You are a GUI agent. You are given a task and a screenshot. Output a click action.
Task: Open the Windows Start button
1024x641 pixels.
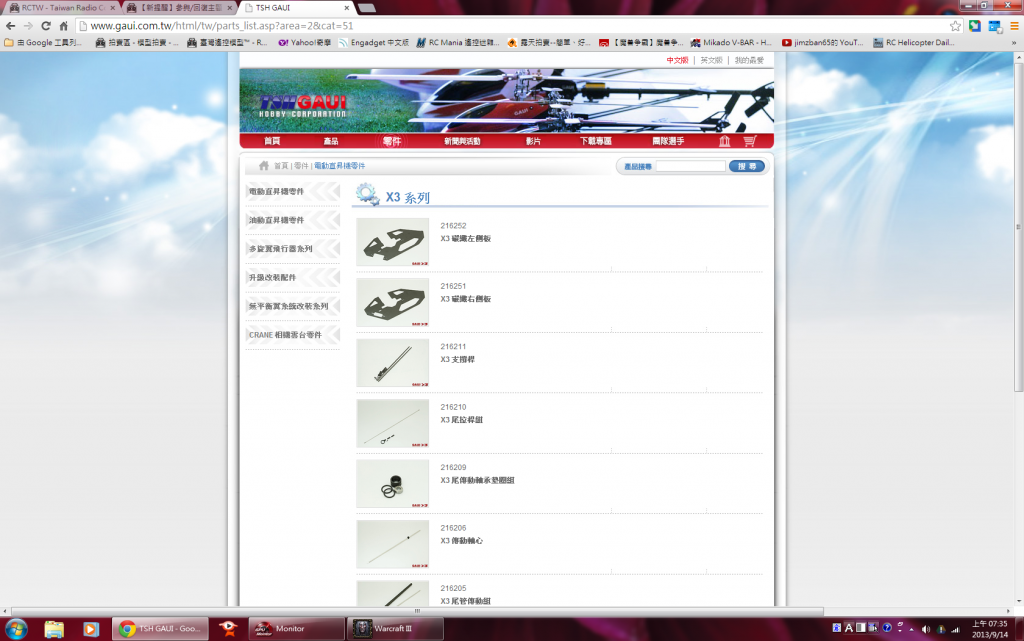(x=16, y=629)
